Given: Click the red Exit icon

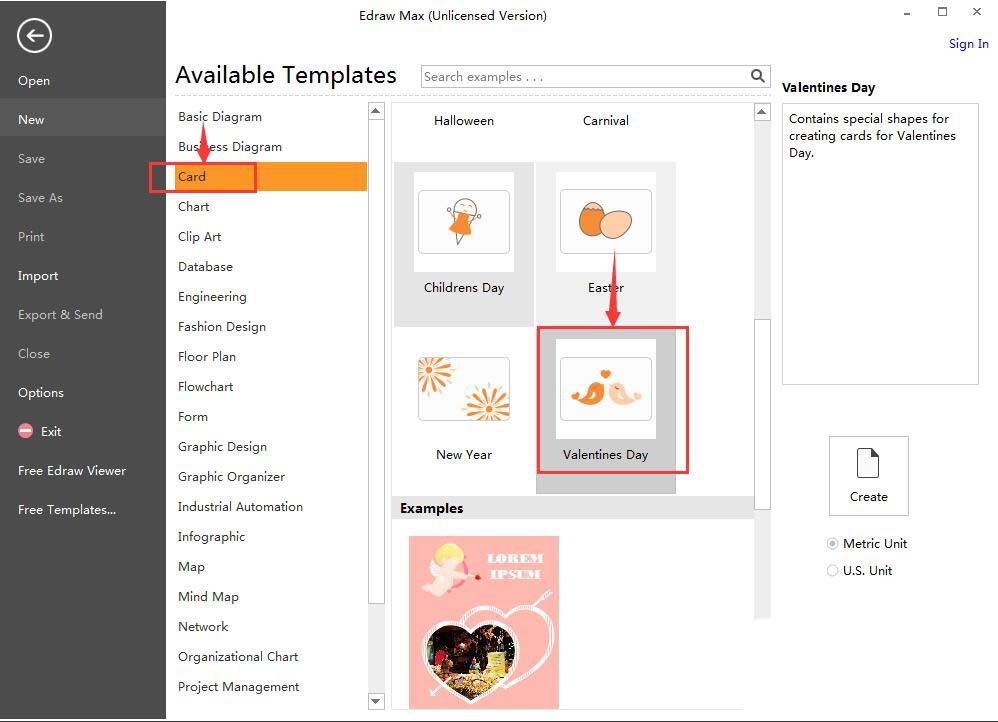Looking at the screenshot, I should click(x=26, y=432).
